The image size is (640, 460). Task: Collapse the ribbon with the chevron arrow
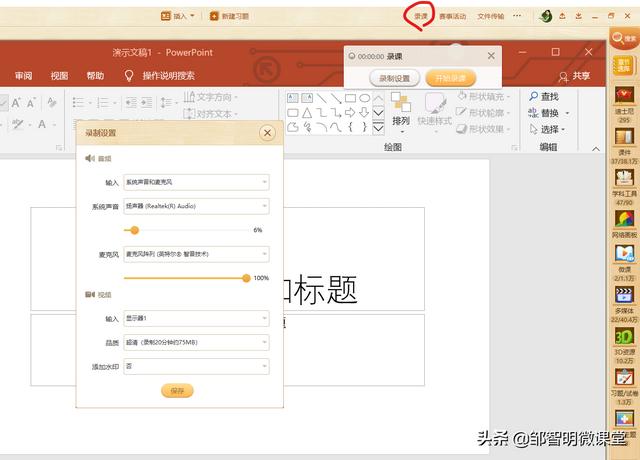point(596,149)
